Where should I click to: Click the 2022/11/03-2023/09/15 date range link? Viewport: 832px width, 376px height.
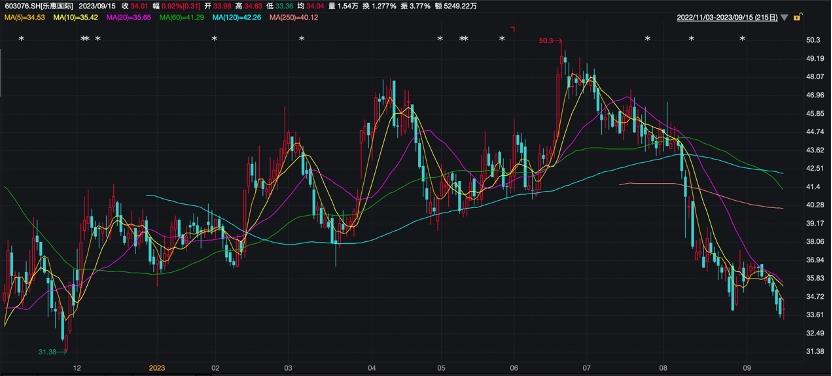[x=727, y=18]
